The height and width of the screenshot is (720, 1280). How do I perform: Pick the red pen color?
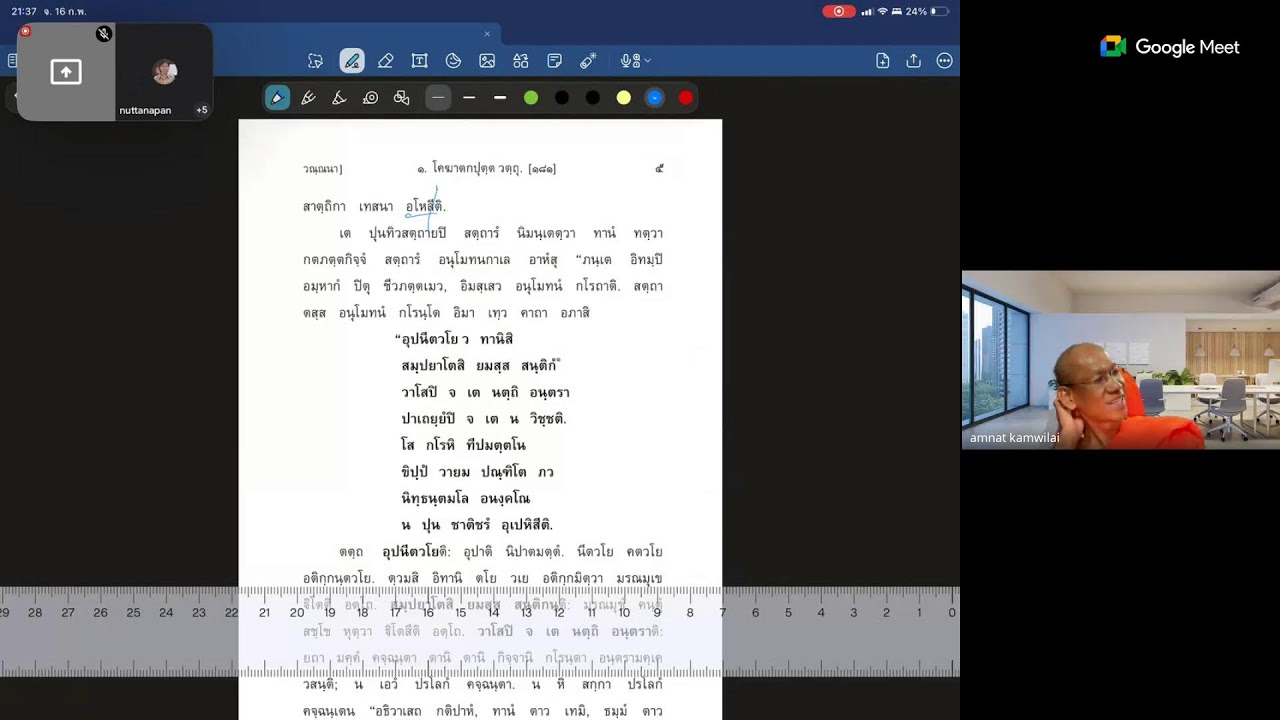686,98
